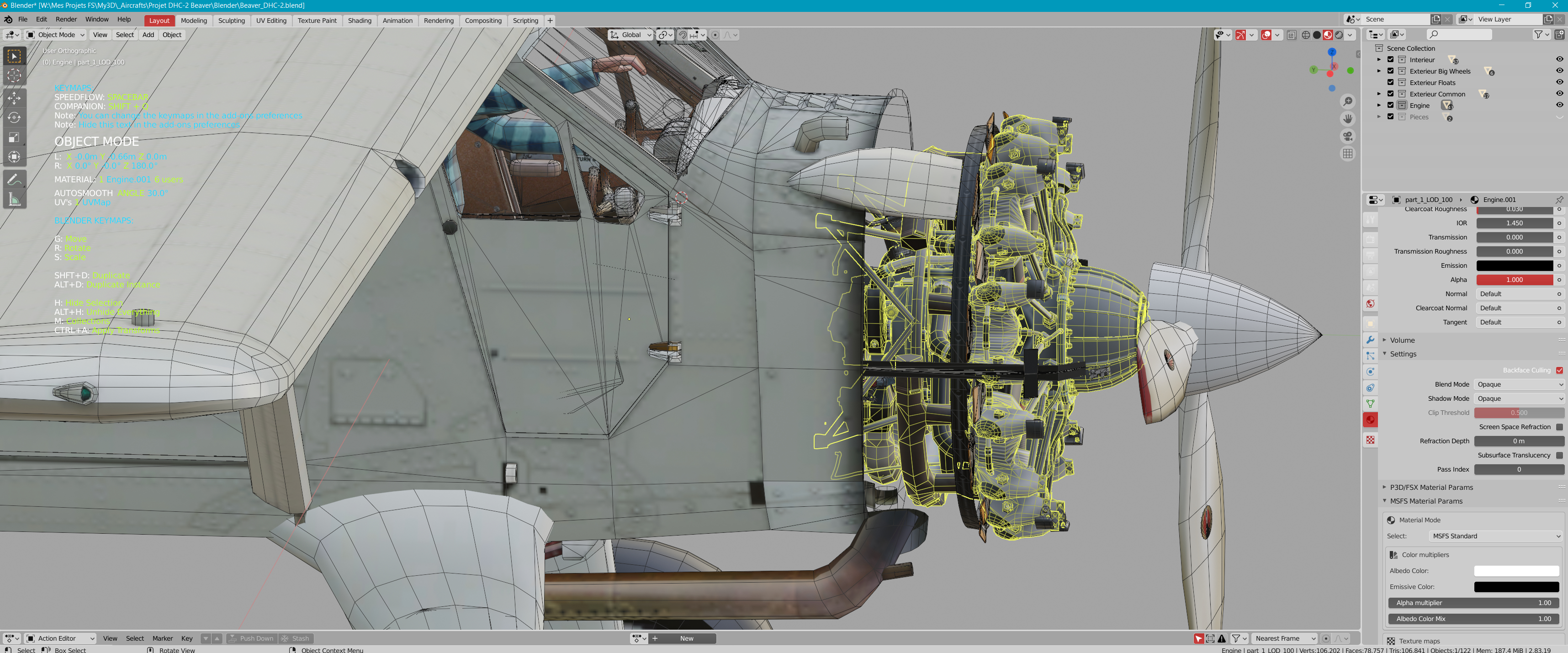The width and height of the screenshot is (1568, 653).
Task: Click the new collection icon in outliner
Action: [1559, 35]
